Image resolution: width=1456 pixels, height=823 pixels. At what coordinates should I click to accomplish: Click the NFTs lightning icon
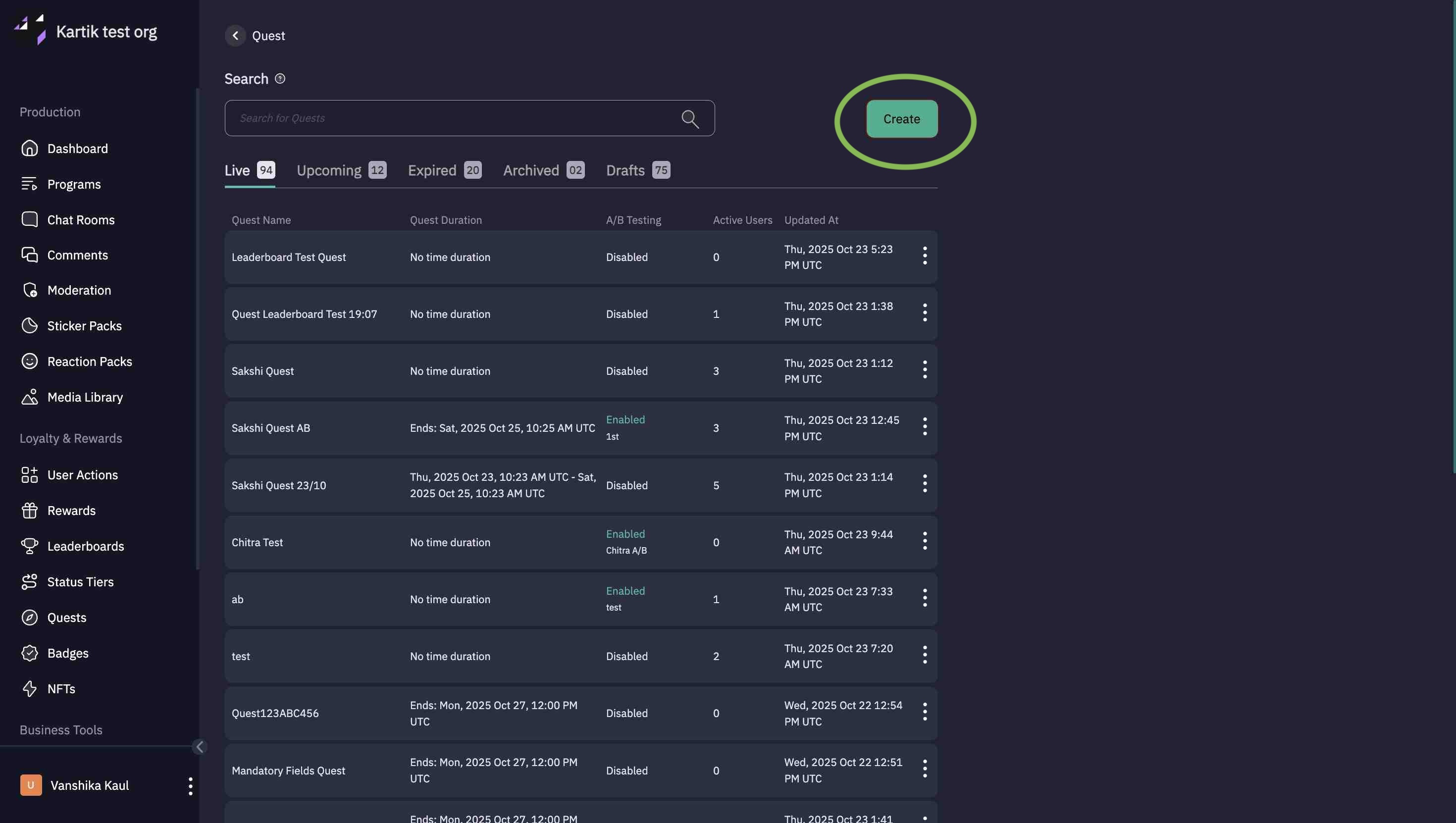point(29,688)
